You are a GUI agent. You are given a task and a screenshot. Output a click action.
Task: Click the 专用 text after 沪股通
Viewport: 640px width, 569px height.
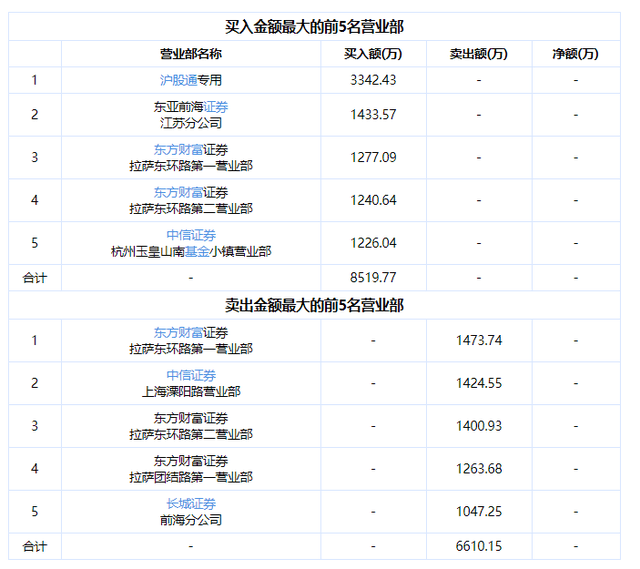(209, 80)
